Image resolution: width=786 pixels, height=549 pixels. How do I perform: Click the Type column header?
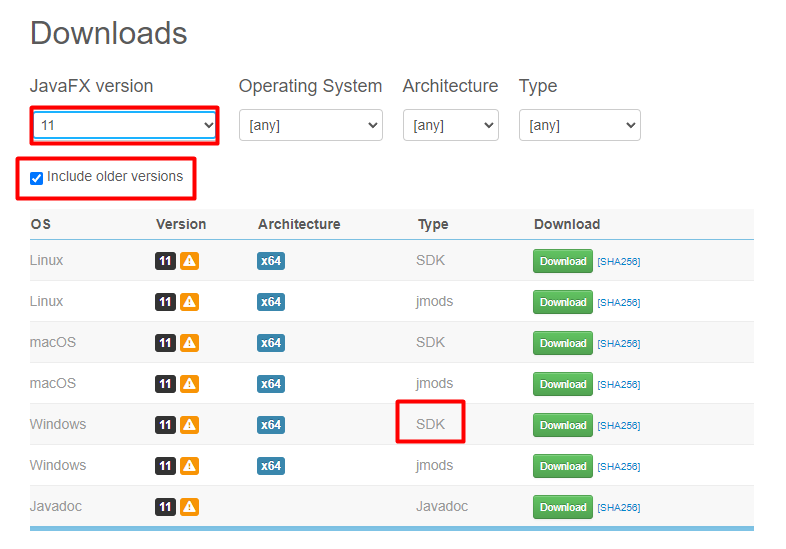click(x=433, y=225)
